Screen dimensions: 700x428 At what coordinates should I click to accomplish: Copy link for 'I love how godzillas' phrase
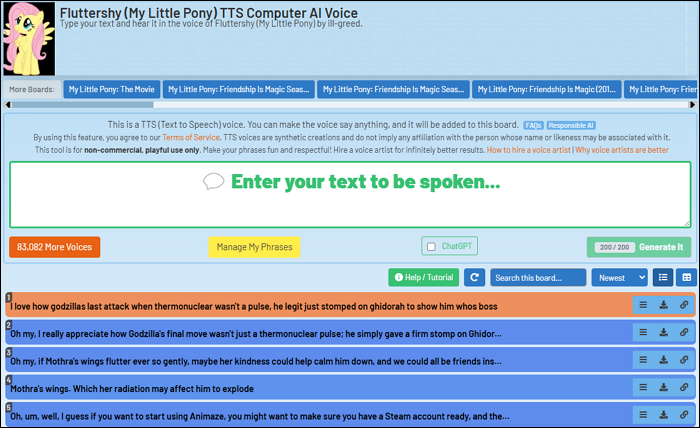pyautogui.click(x=684, y=305)
